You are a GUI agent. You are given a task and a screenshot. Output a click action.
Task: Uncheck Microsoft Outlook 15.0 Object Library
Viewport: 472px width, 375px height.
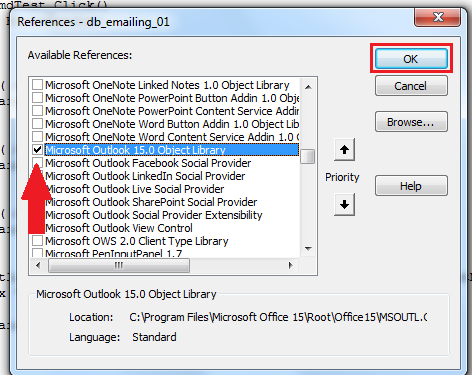(x=37, y=150)
